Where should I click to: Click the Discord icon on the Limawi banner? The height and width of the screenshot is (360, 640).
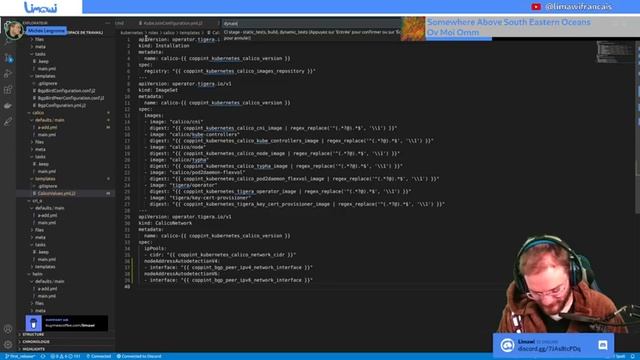coord(602,345)
